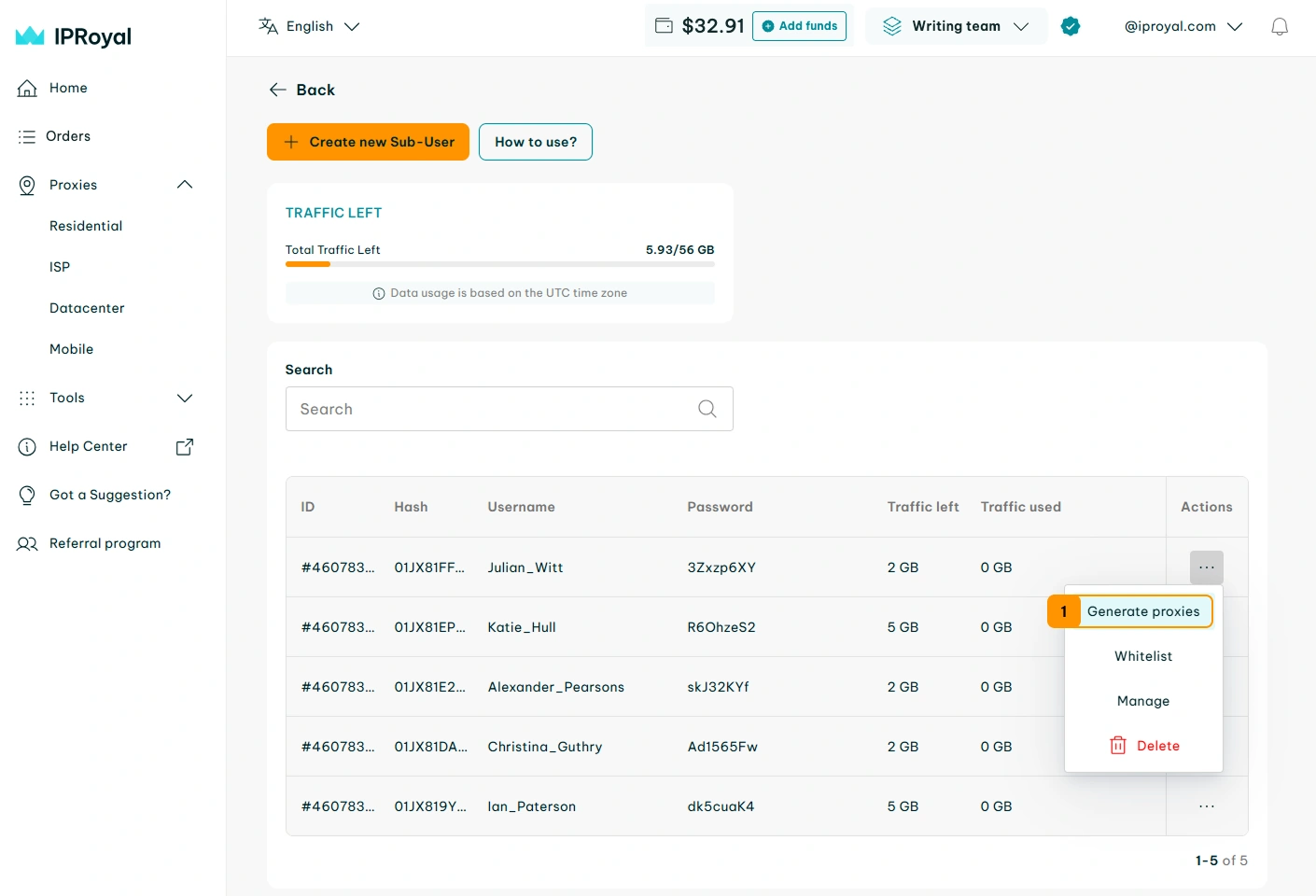Click password 3Zxzp6XY
The width and height of the screenshot is (1316, 896).
(x=721, y=567)
